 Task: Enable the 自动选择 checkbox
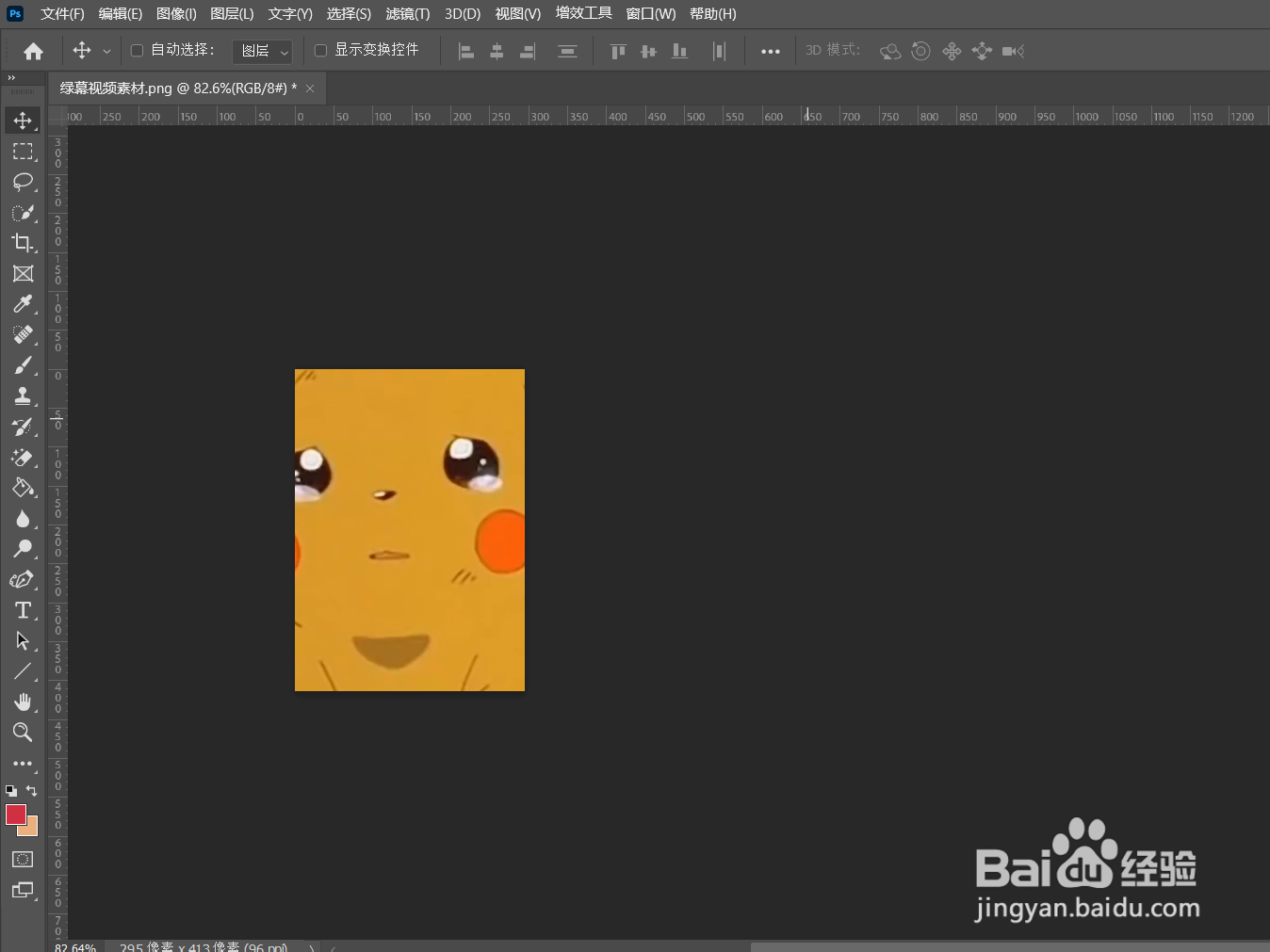137,51
